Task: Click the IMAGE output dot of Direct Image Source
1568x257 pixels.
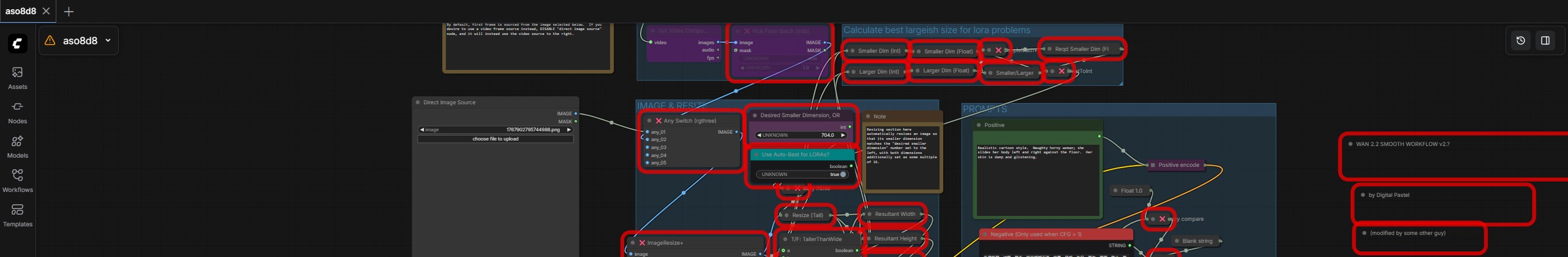Action: click(x=575, y=113)
